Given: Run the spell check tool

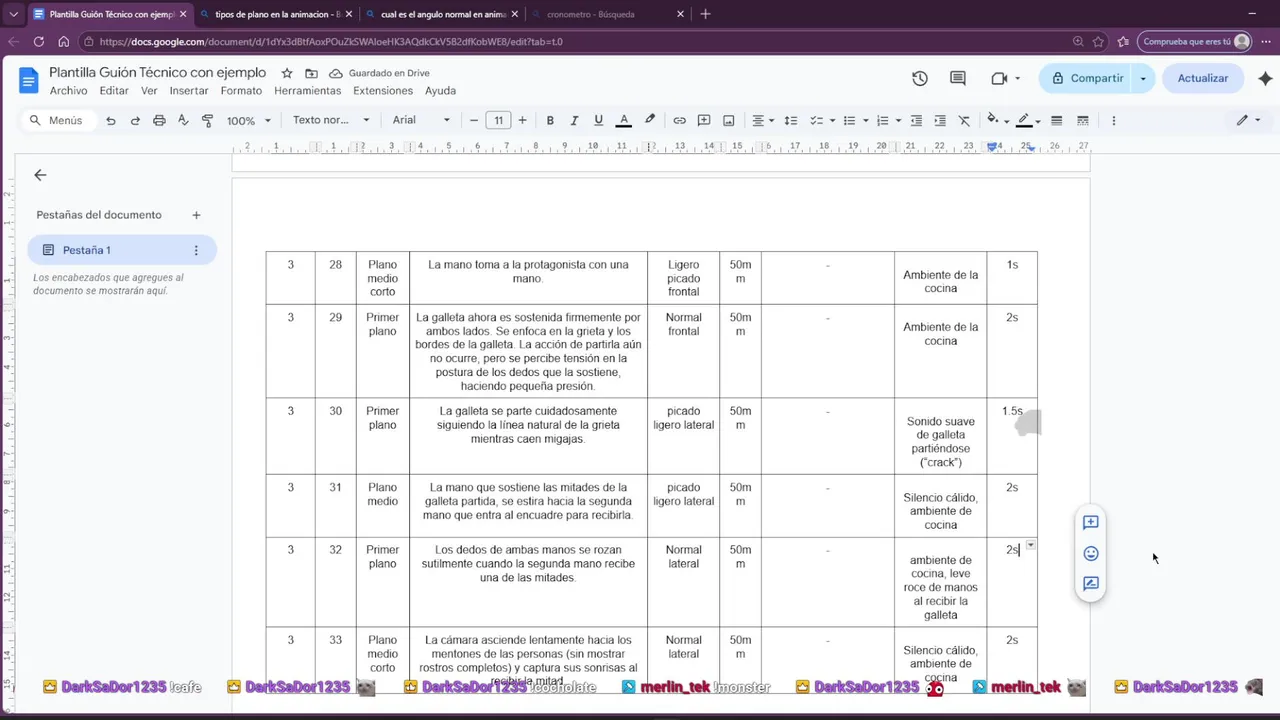Looking at the screenshot, I should pyautogui.click(x=183, y=120).
